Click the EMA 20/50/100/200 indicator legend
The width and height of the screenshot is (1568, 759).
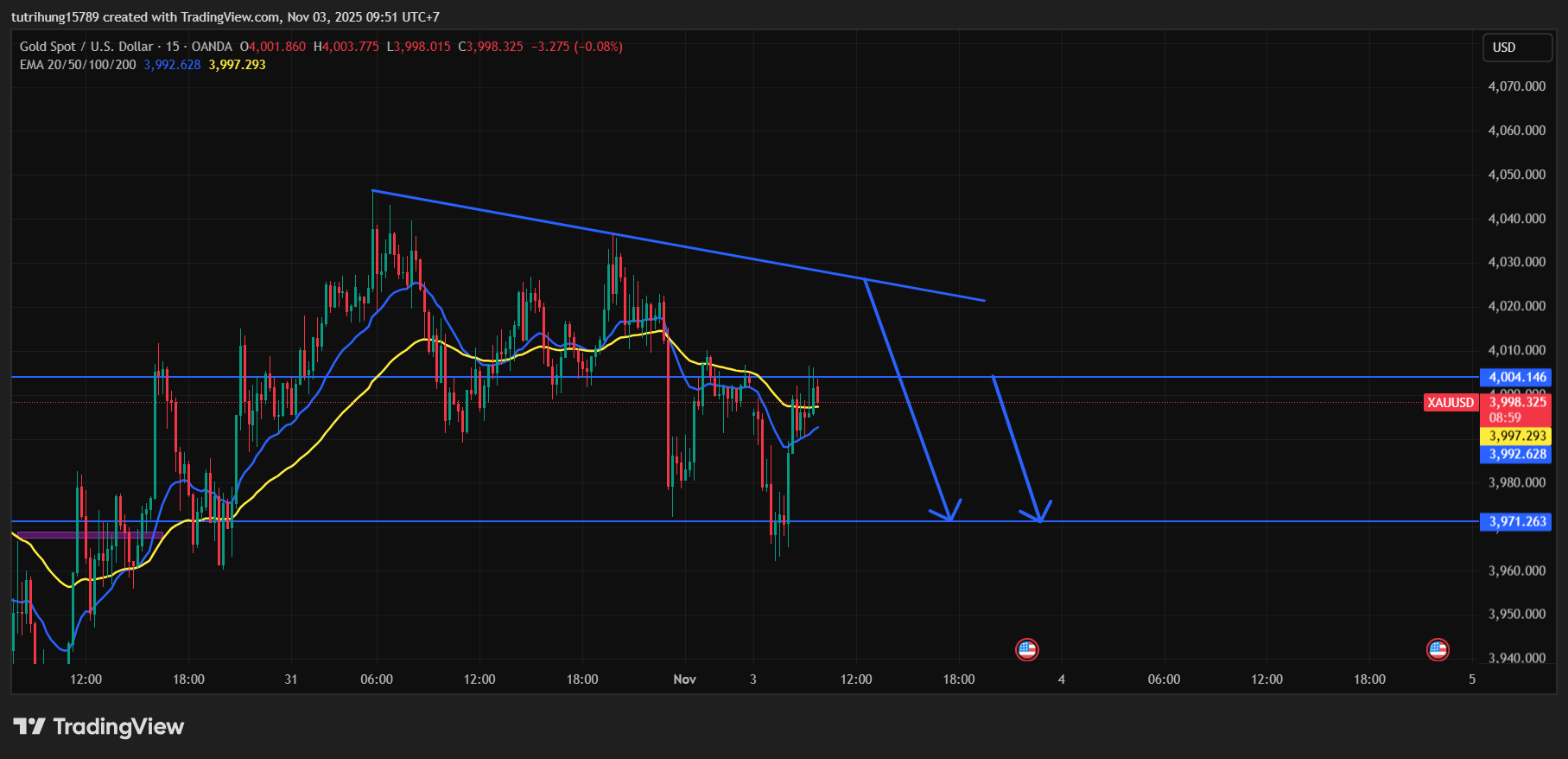pyautogui.click(x=78, y=65)
